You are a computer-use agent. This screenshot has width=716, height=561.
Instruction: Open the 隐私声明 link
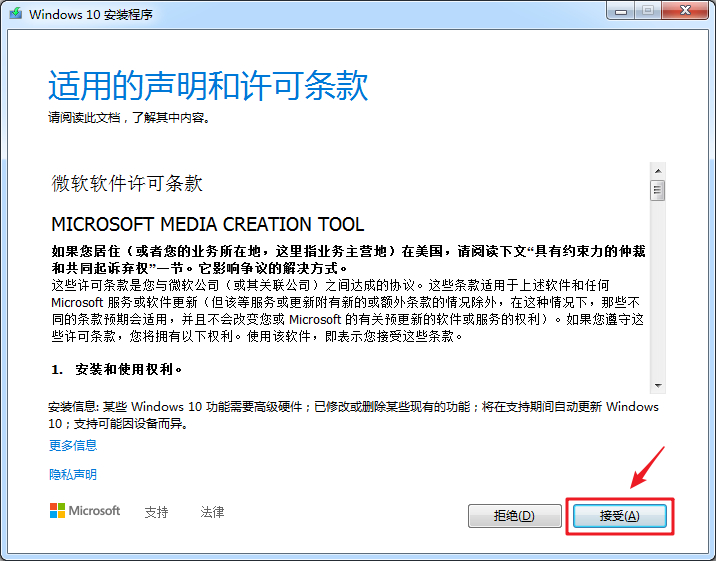pyautogui.click(x=73, y=474)
